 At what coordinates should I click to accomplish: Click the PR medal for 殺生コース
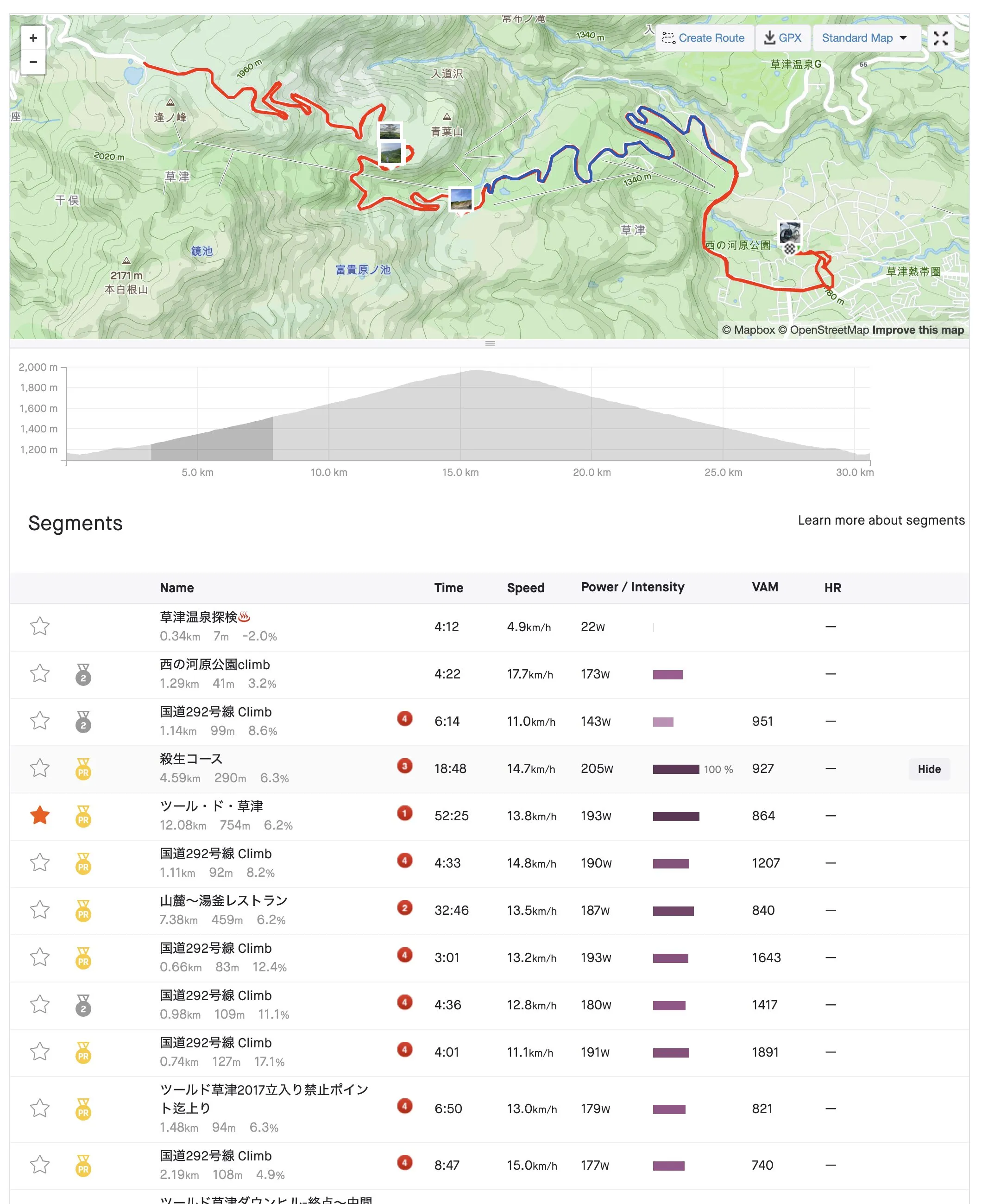tap(83, 769)
